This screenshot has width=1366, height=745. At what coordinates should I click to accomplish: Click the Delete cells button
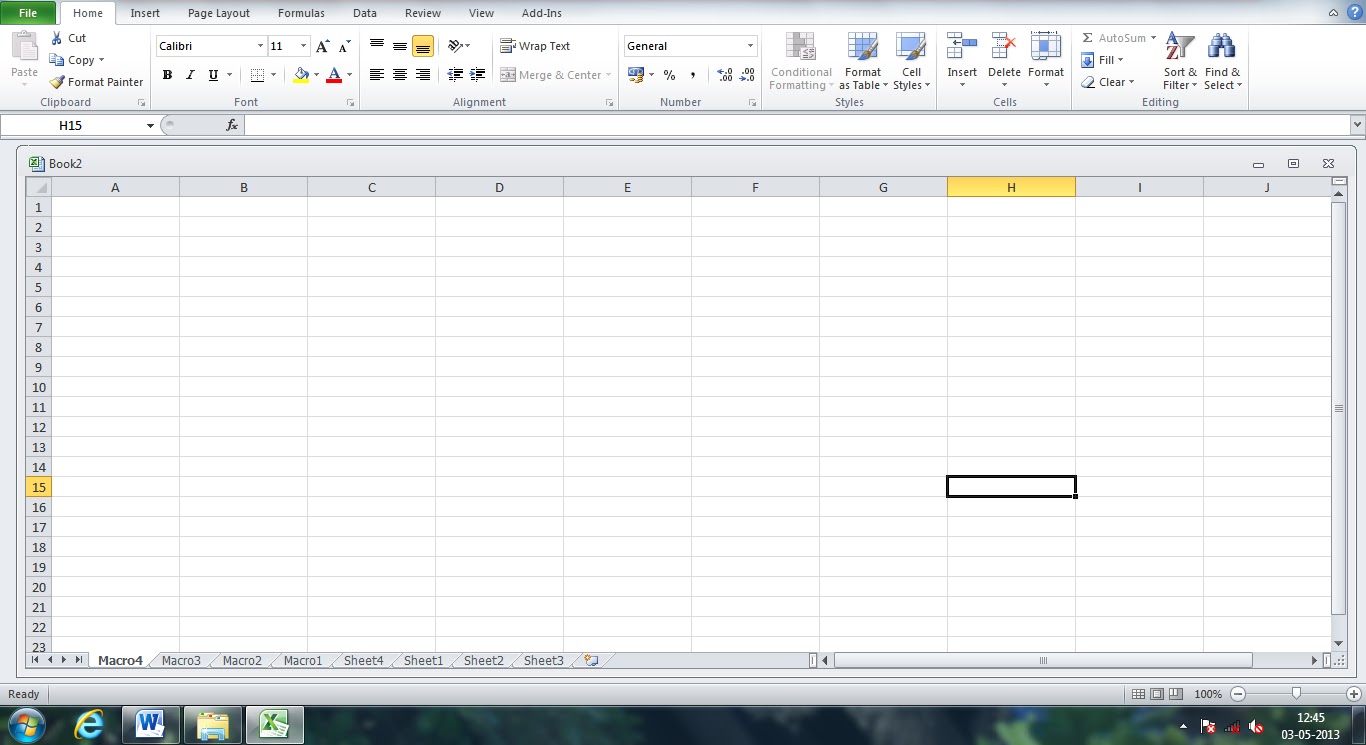[1004, 61]
